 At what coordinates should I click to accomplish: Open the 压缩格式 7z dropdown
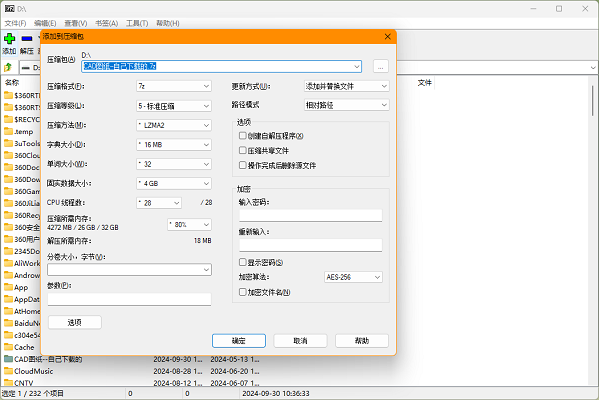(174, 86)
